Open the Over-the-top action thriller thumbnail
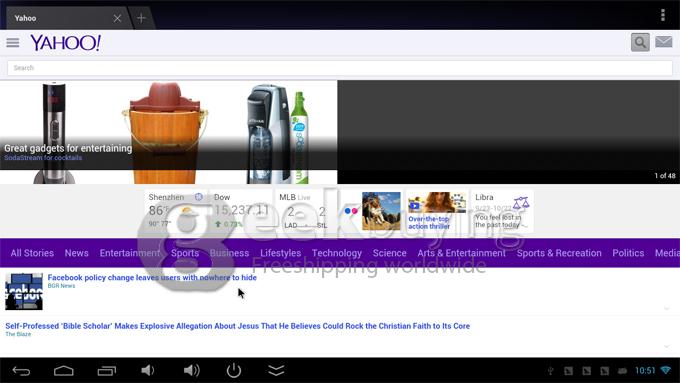Viewport: 680px width, 383px height. point(437,211)
